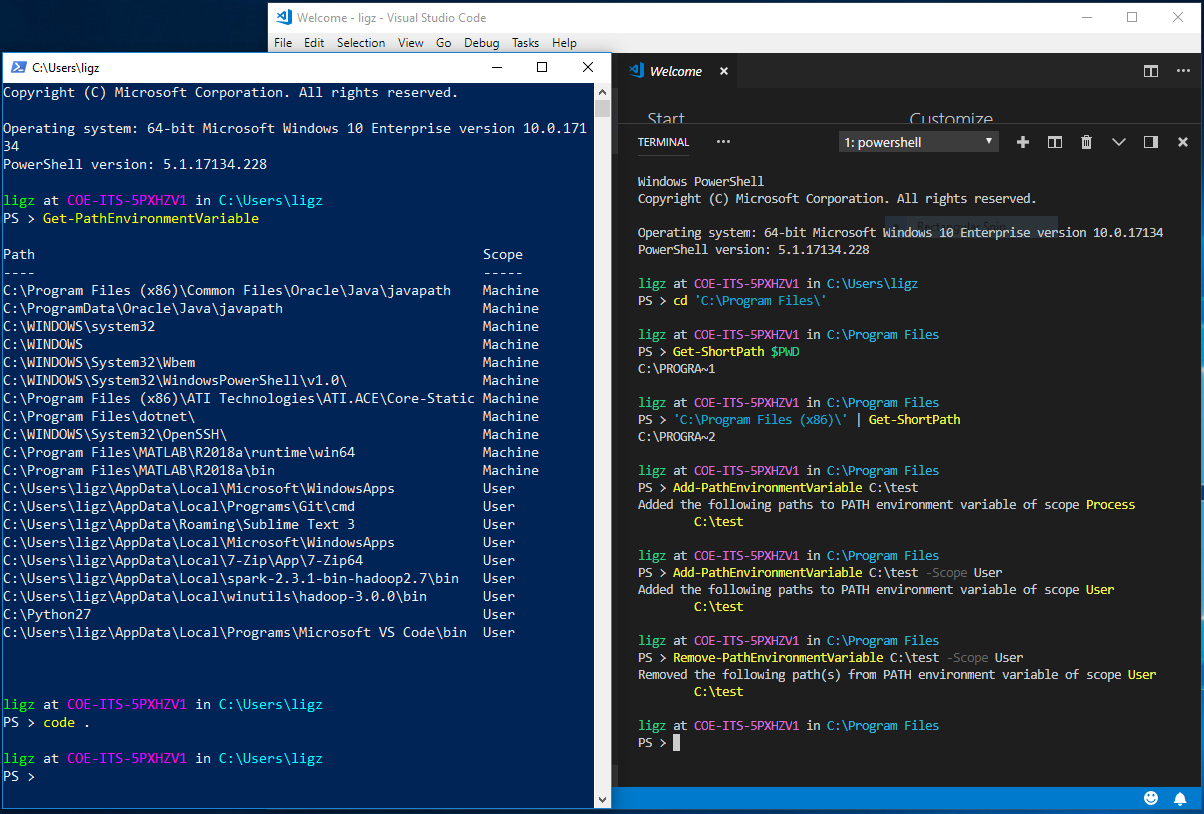
Task: Click the PowerShell icon in console title bar
Action: [x=18, y=68]
